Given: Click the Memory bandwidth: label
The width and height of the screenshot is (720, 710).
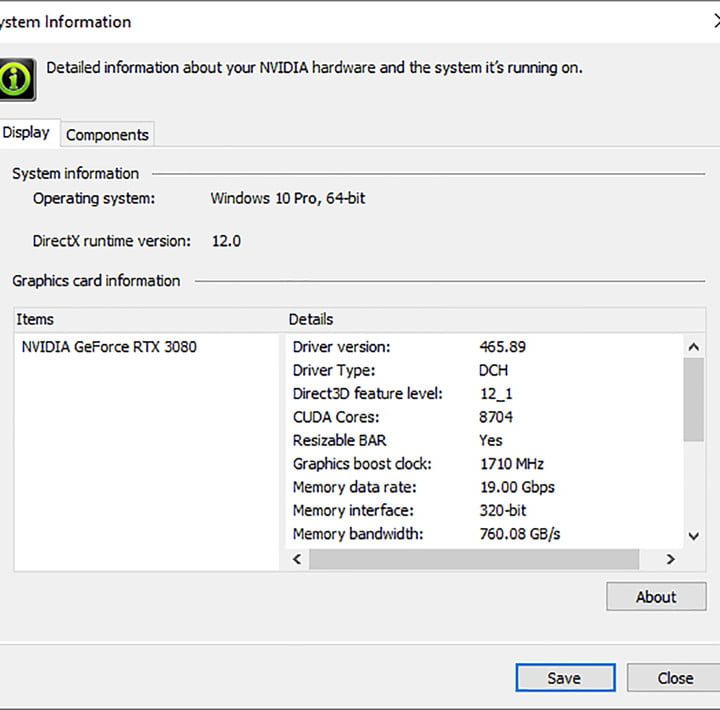Looking at the screenshot, I should pyautogui.click(x=358, y=534).
